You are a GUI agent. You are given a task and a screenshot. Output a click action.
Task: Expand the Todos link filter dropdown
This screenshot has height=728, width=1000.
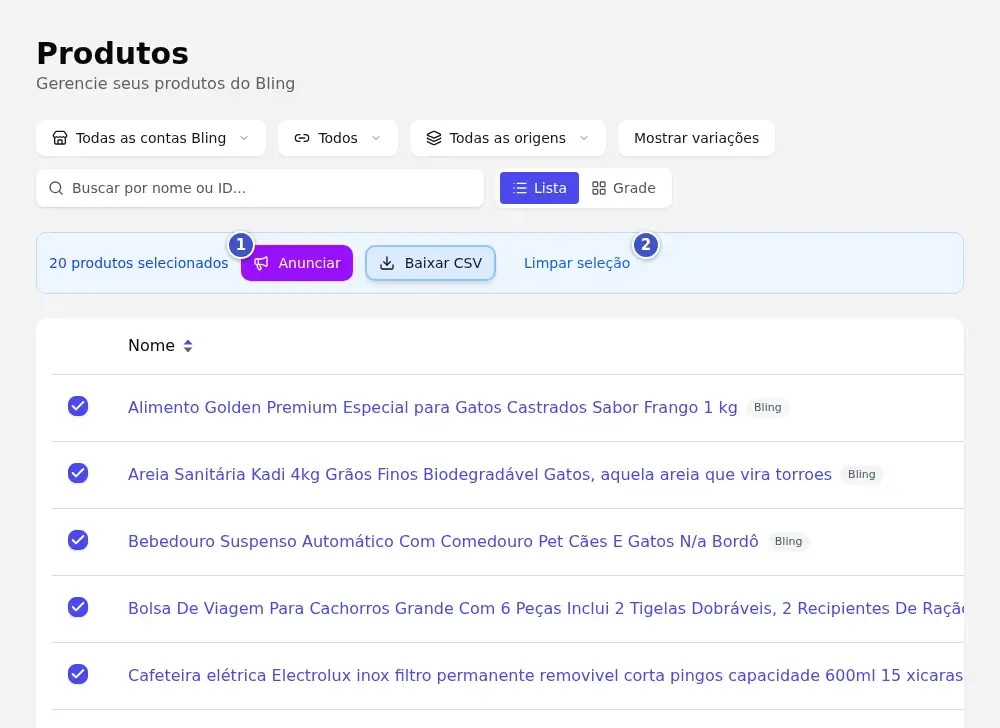click(x=338, y=138)
